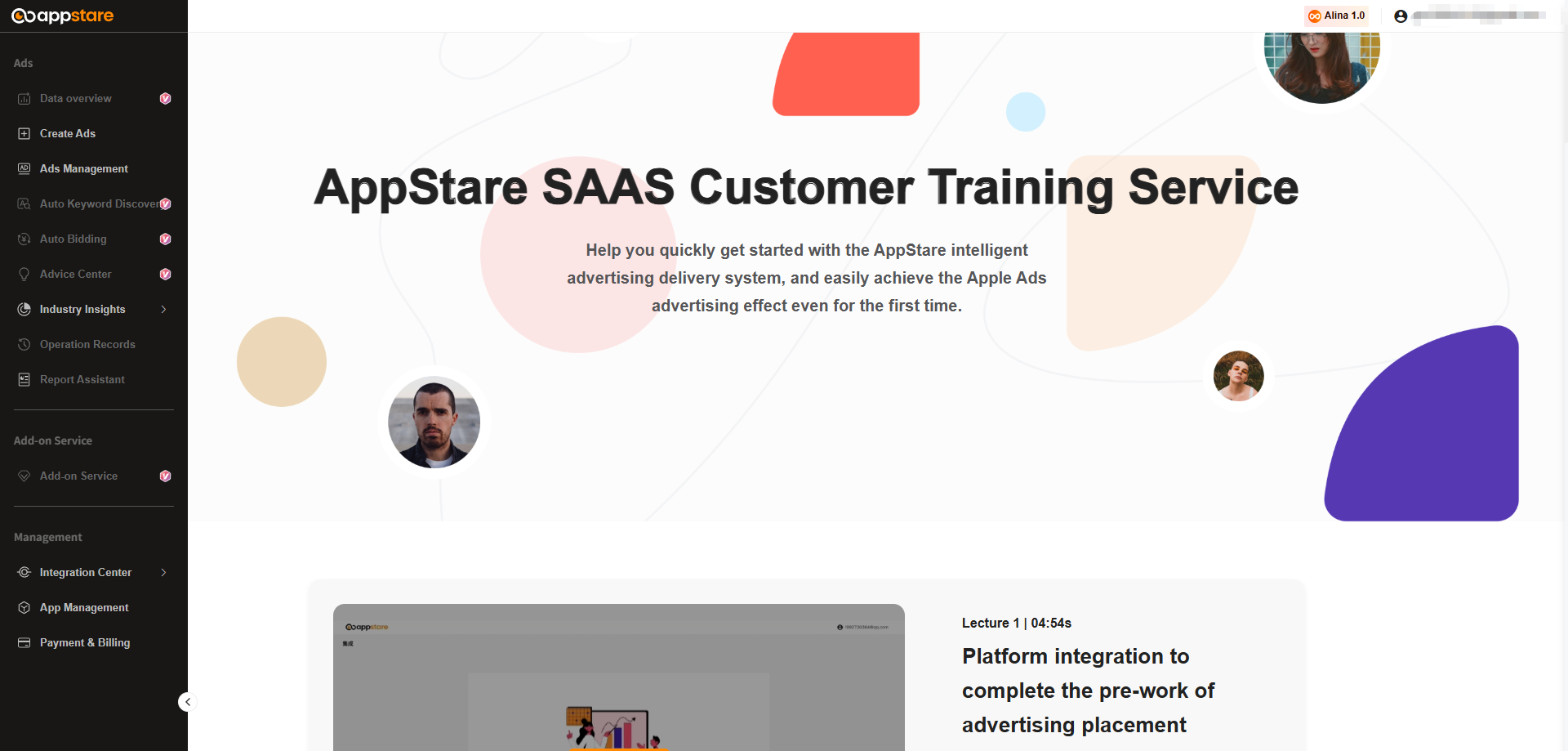
Task: Click the Data overview chart icon
Action: tap(24, 99)
